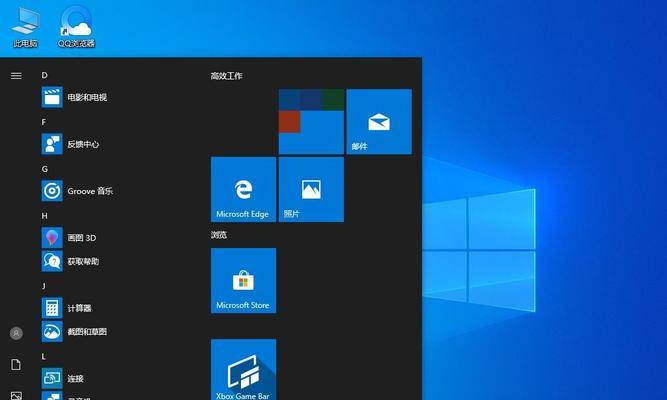The width and height of the screenshot is (667, 400).
Task: Click the 高效工作 tile group title
Action: 226,76
